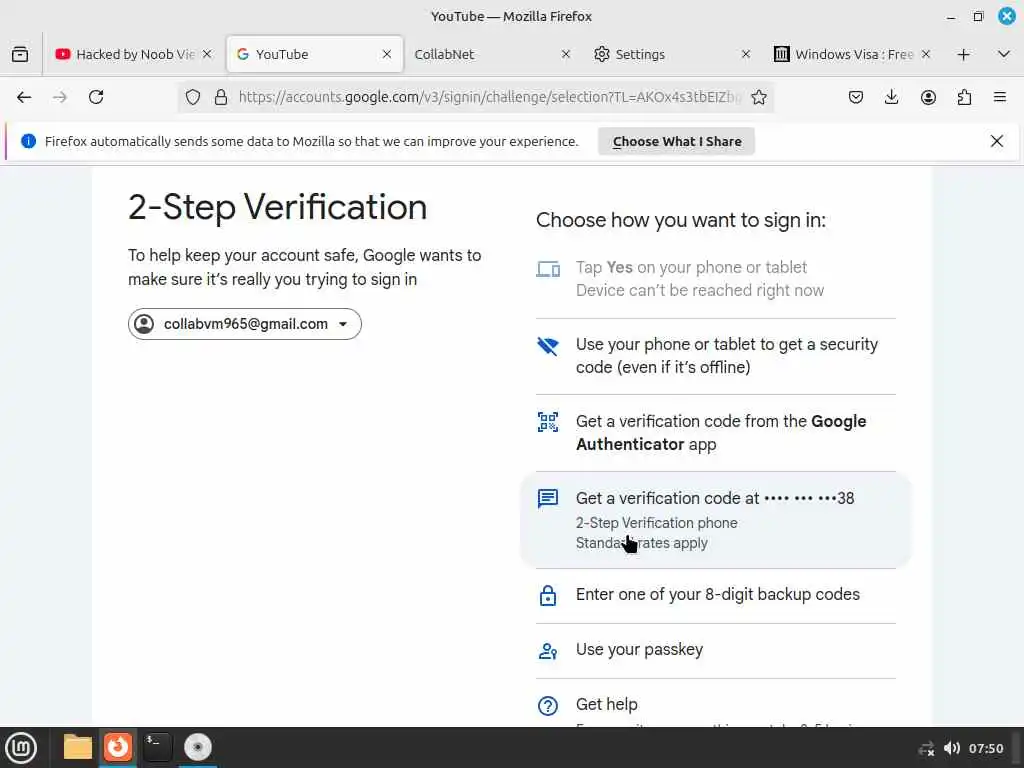
Task: List all tabs with the chevron
Action: 1004,54
